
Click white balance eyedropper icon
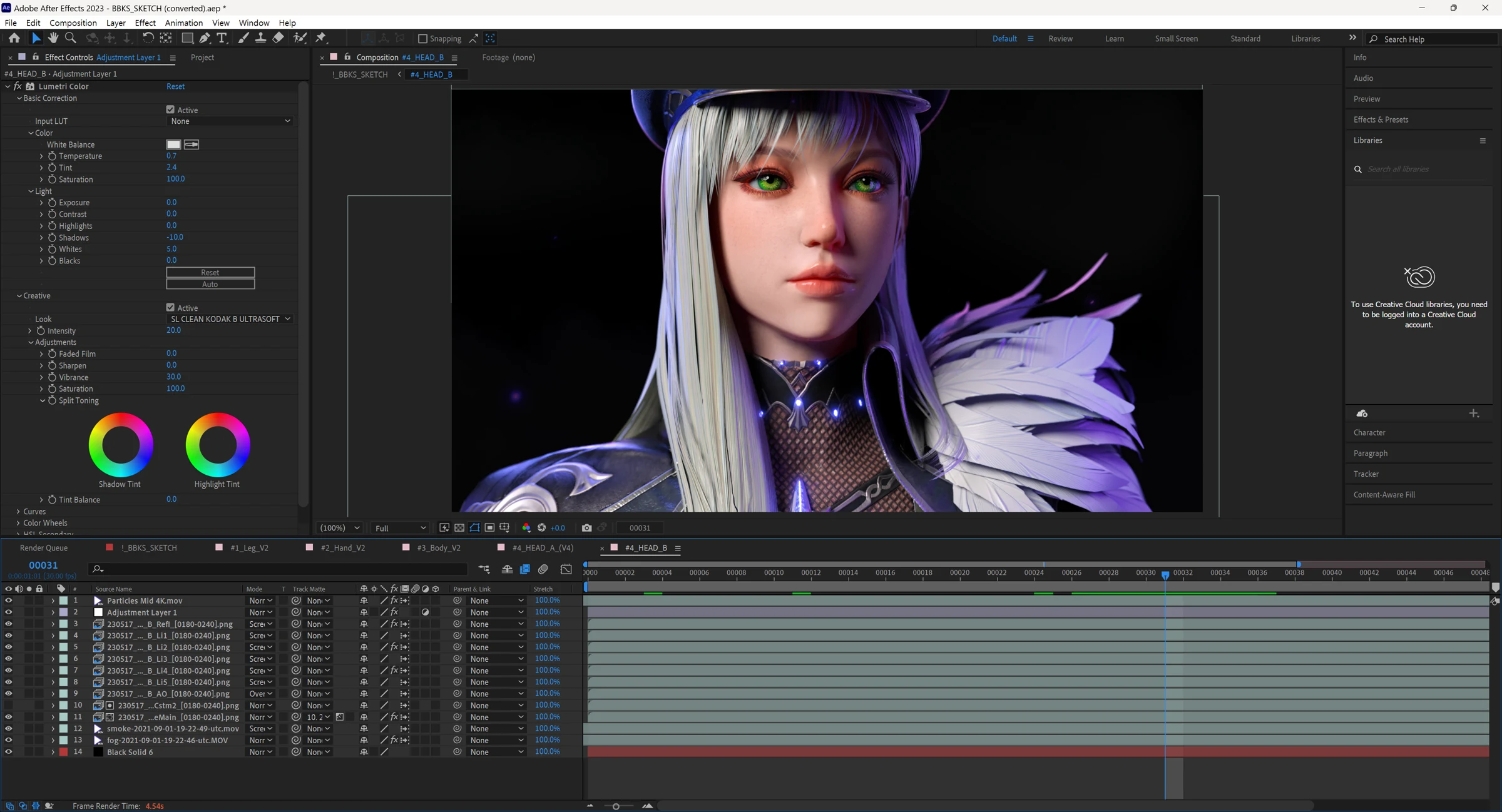tap(192, 145)
